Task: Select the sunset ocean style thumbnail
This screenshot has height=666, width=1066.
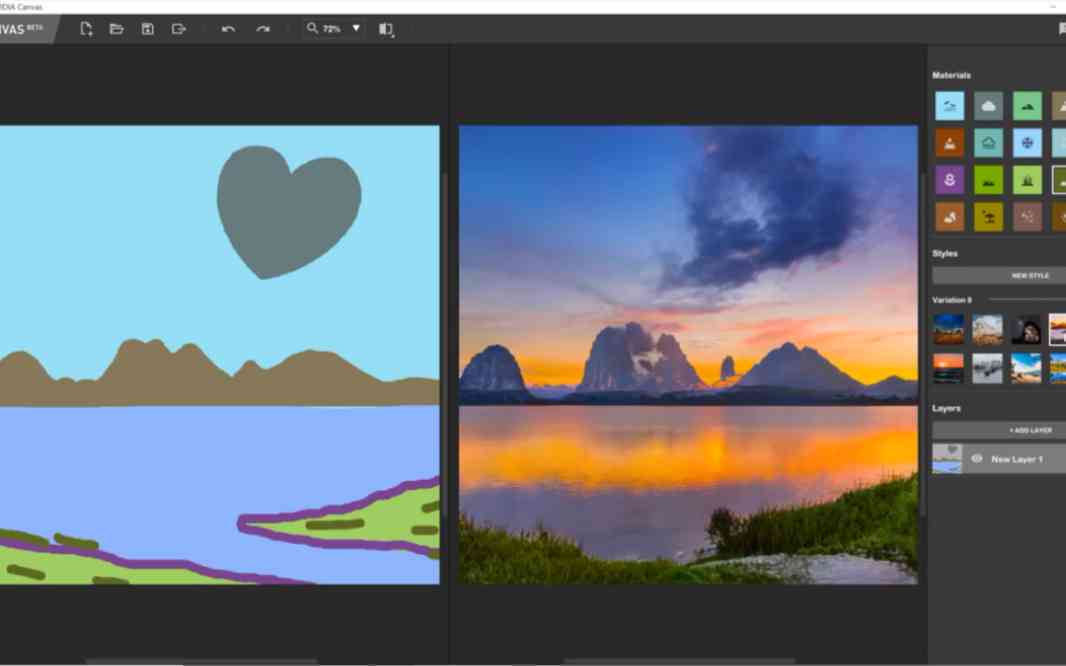Action: click(x=948, y=368)
